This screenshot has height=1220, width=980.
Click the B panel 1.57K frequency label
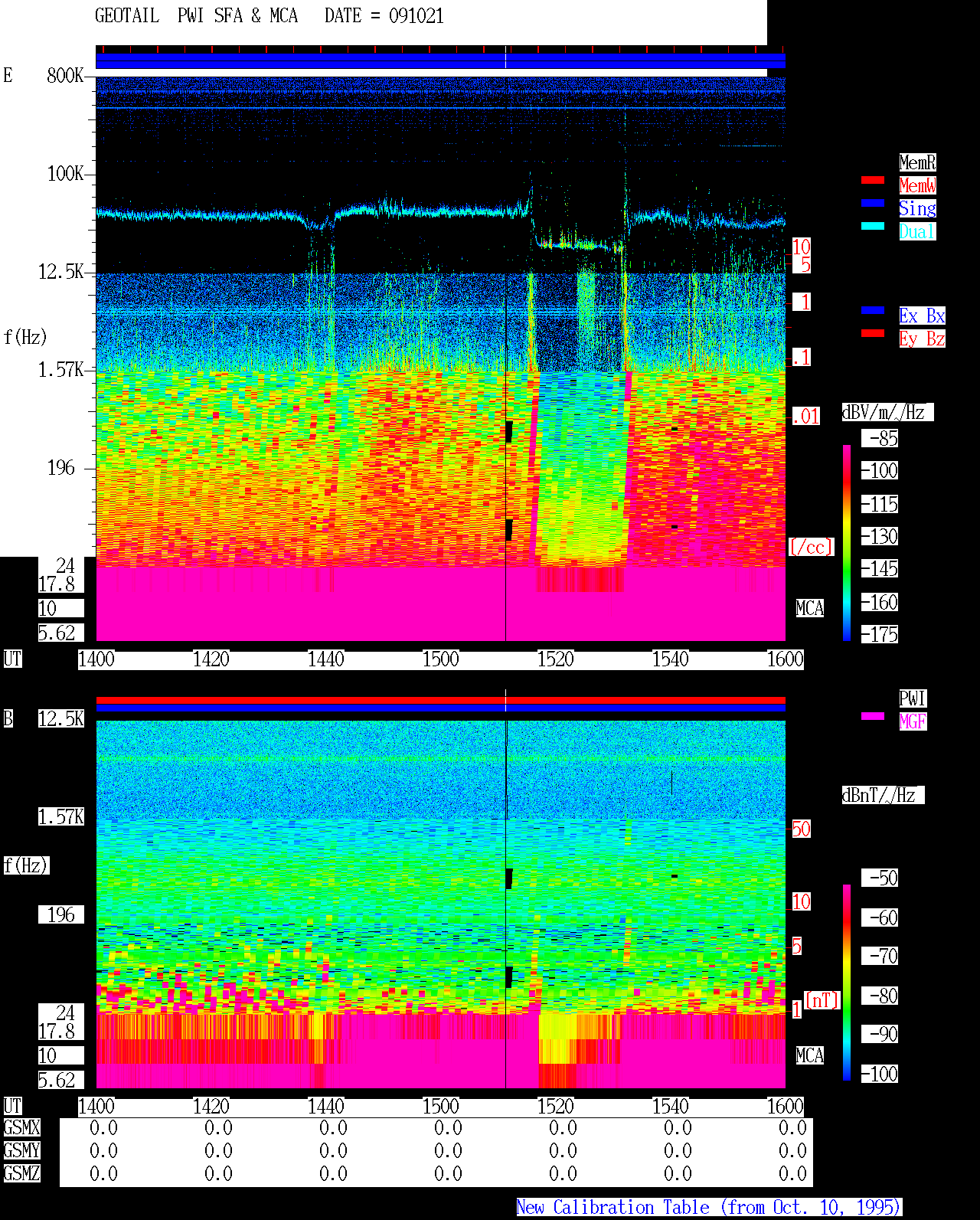61,816
